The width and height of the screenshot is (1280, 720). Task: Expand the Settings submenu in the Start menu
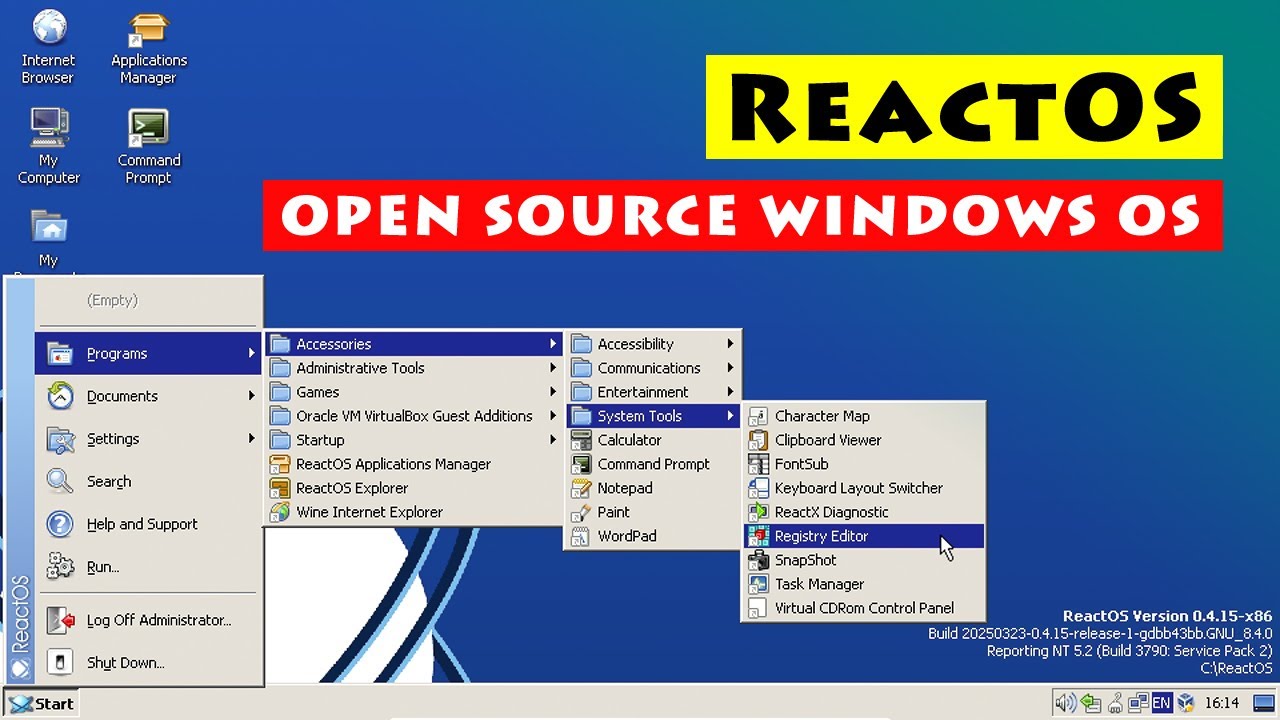click(113, 439)
